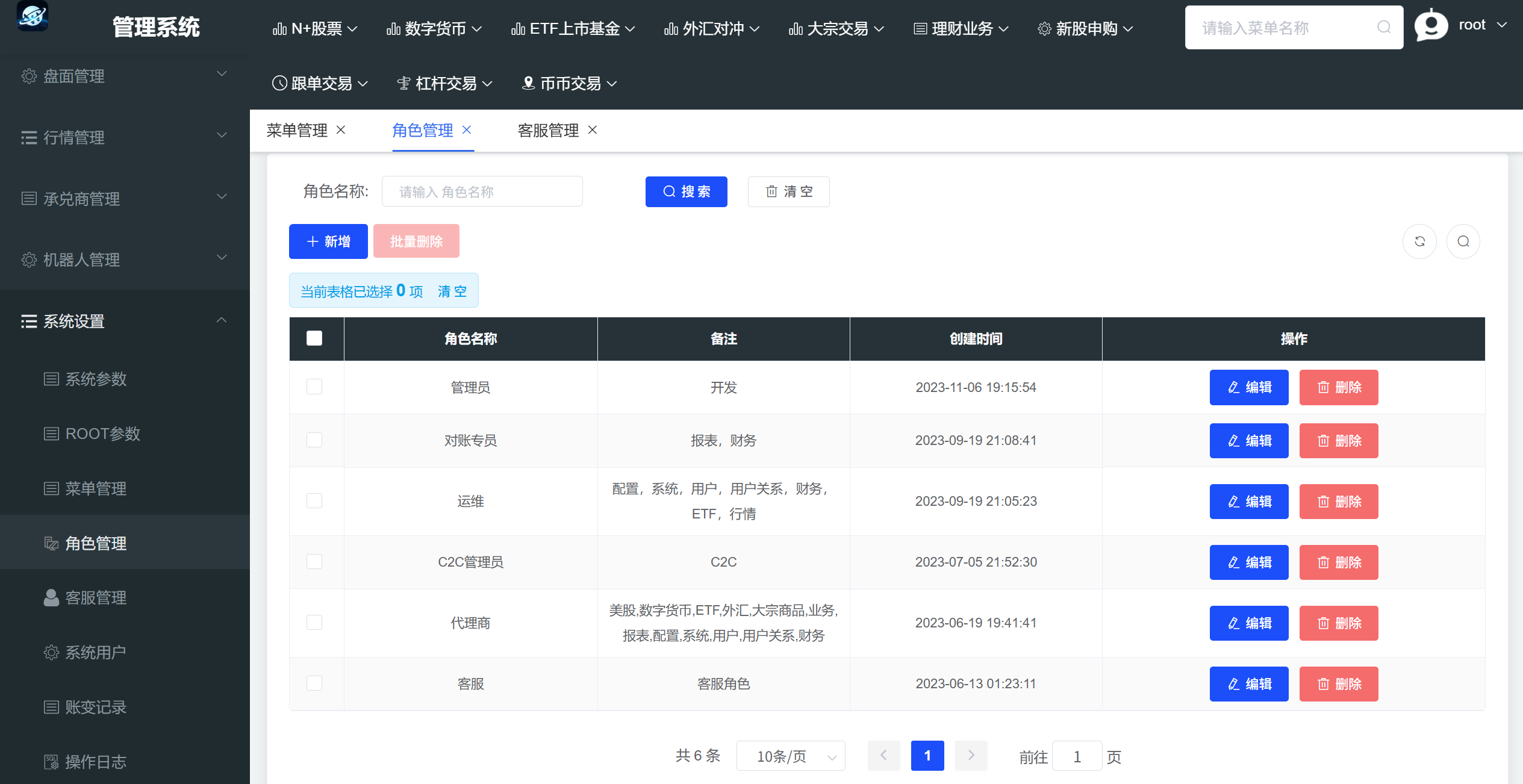This screenshot has width=1523, height=784.
Task: Collapse the 系统设置 sidebar section
Action: [123, 321]
